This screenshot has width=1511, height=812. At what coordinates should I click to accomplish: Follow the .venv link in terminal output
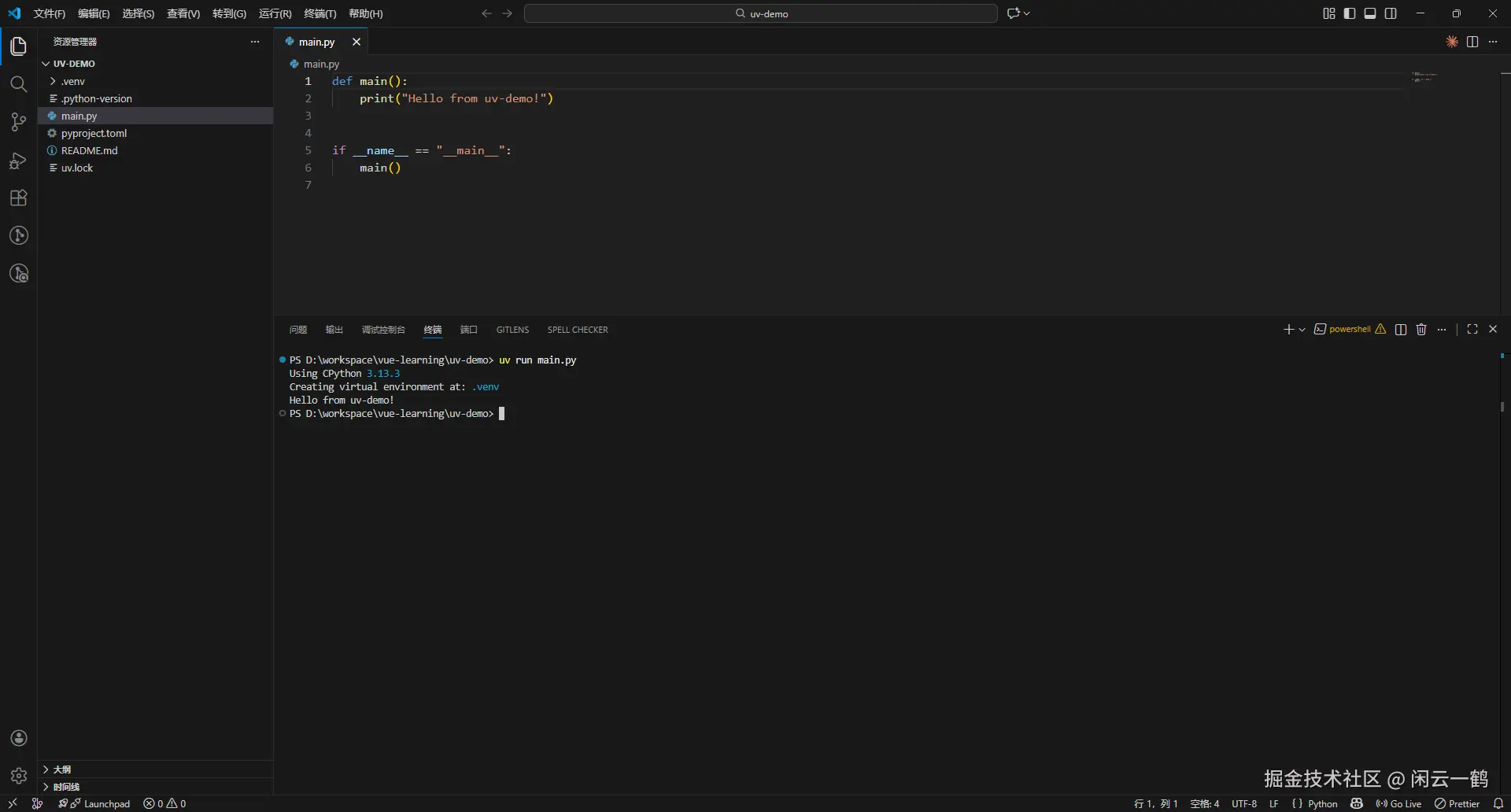[486, 387]
